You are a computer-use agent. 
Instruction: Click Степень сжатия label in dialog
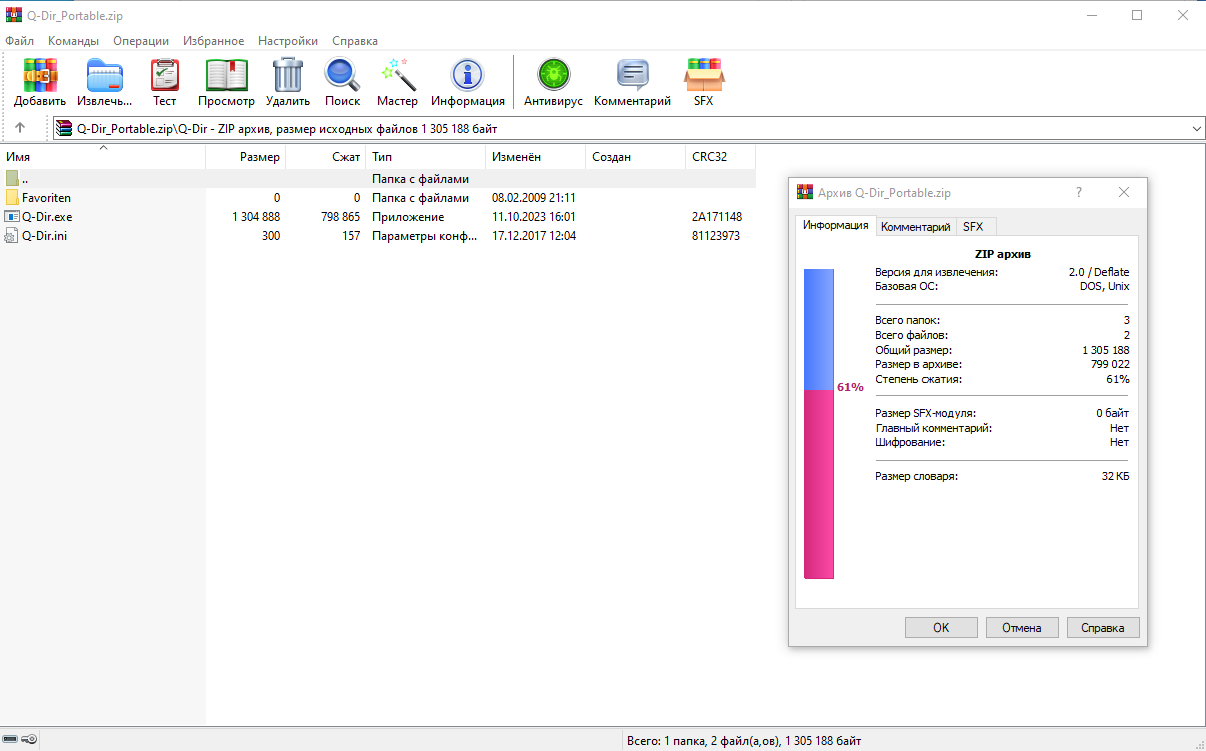click(x=918, y=379)
